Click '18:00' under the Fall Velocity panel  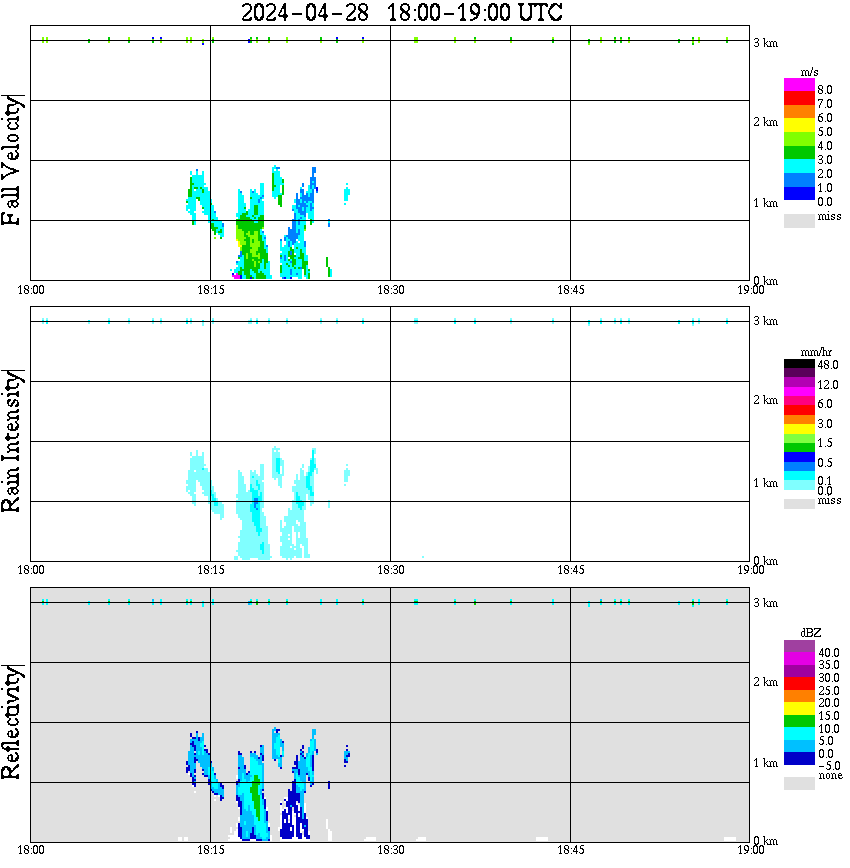30,290
